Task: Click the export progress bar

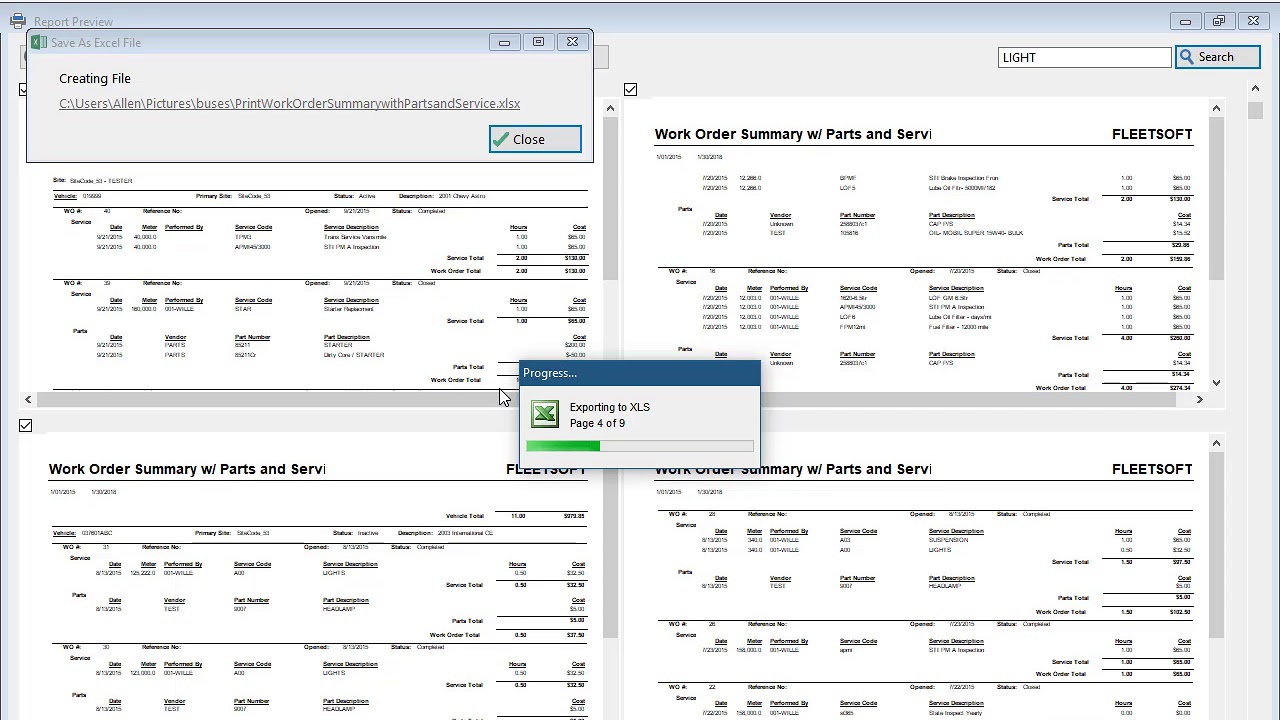Action: [x=640, y=446]
